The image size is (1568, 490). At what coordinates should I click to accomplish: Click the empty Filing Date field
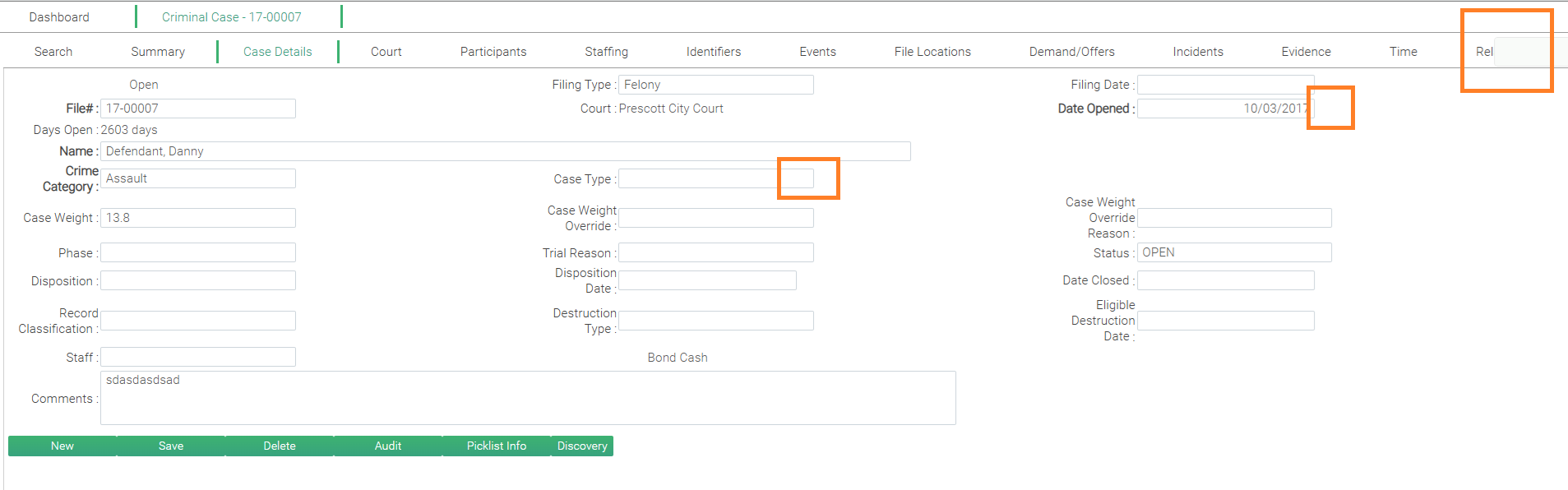coord(1224,85)
